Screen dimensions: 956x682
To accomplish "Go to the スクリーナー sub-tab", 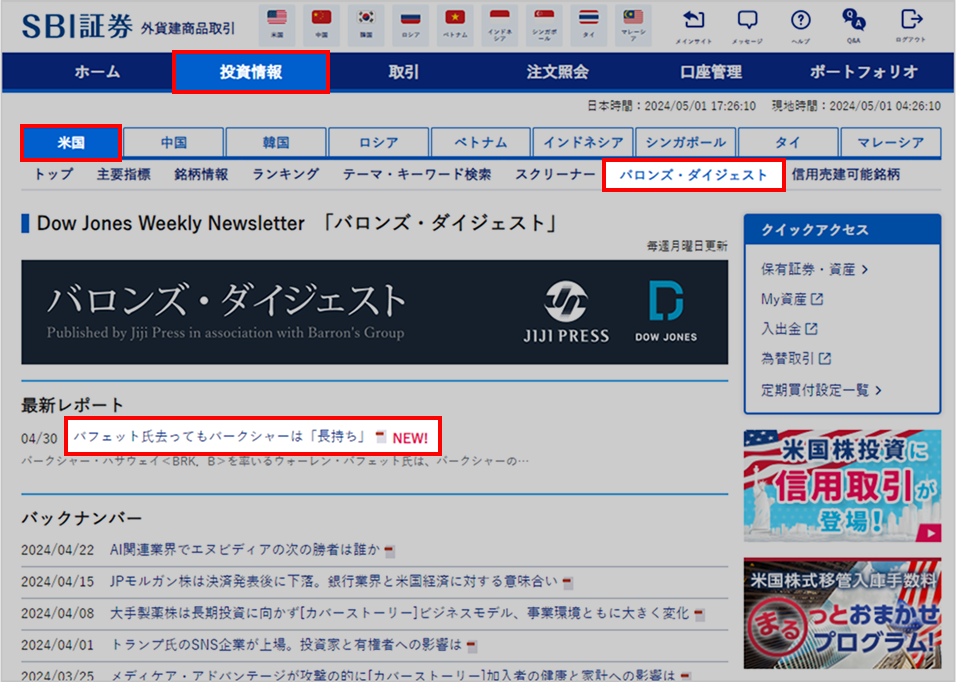I will pos(555,175).
